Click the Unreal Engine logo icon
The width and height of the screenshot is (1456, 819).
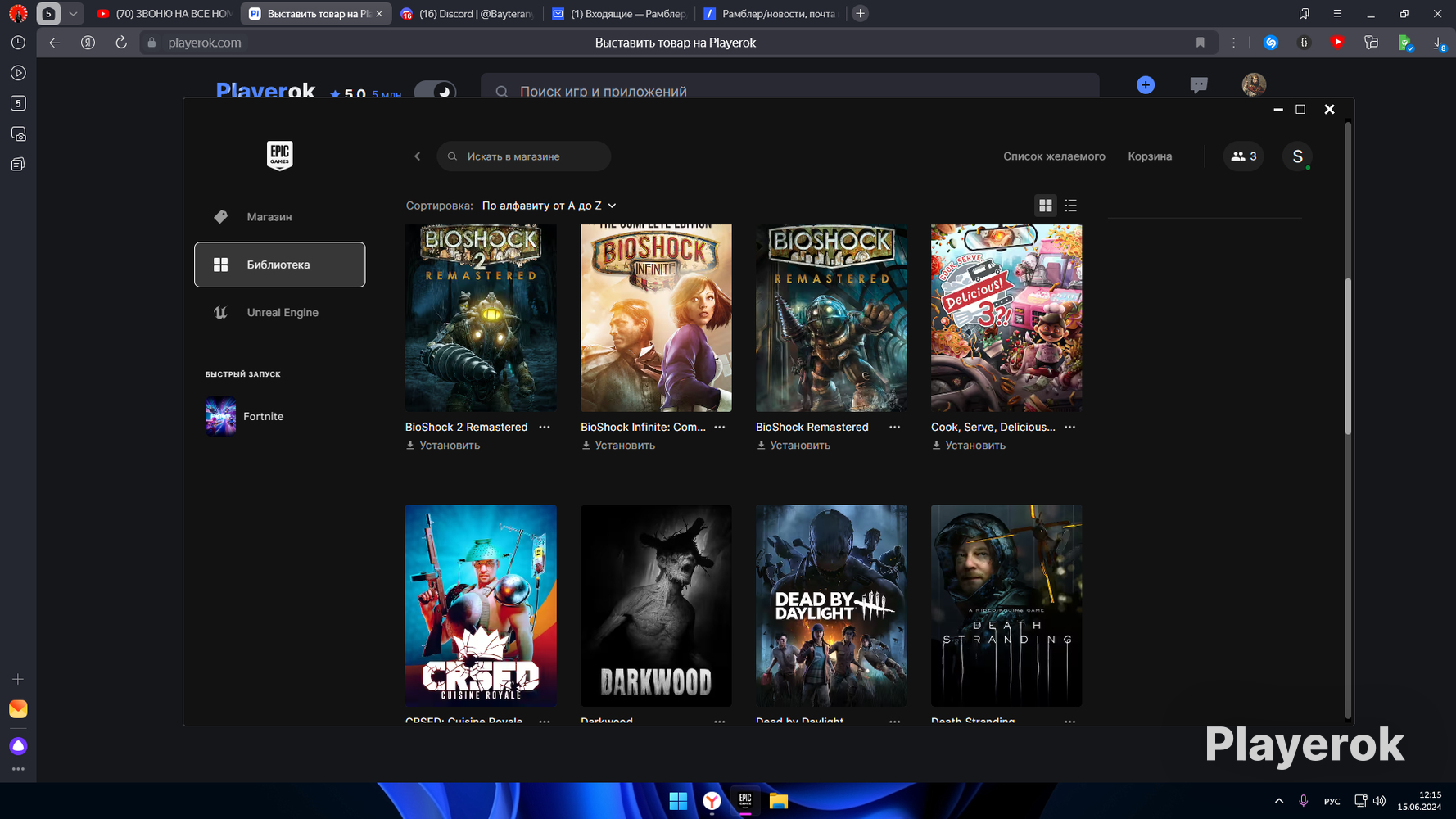220,313
